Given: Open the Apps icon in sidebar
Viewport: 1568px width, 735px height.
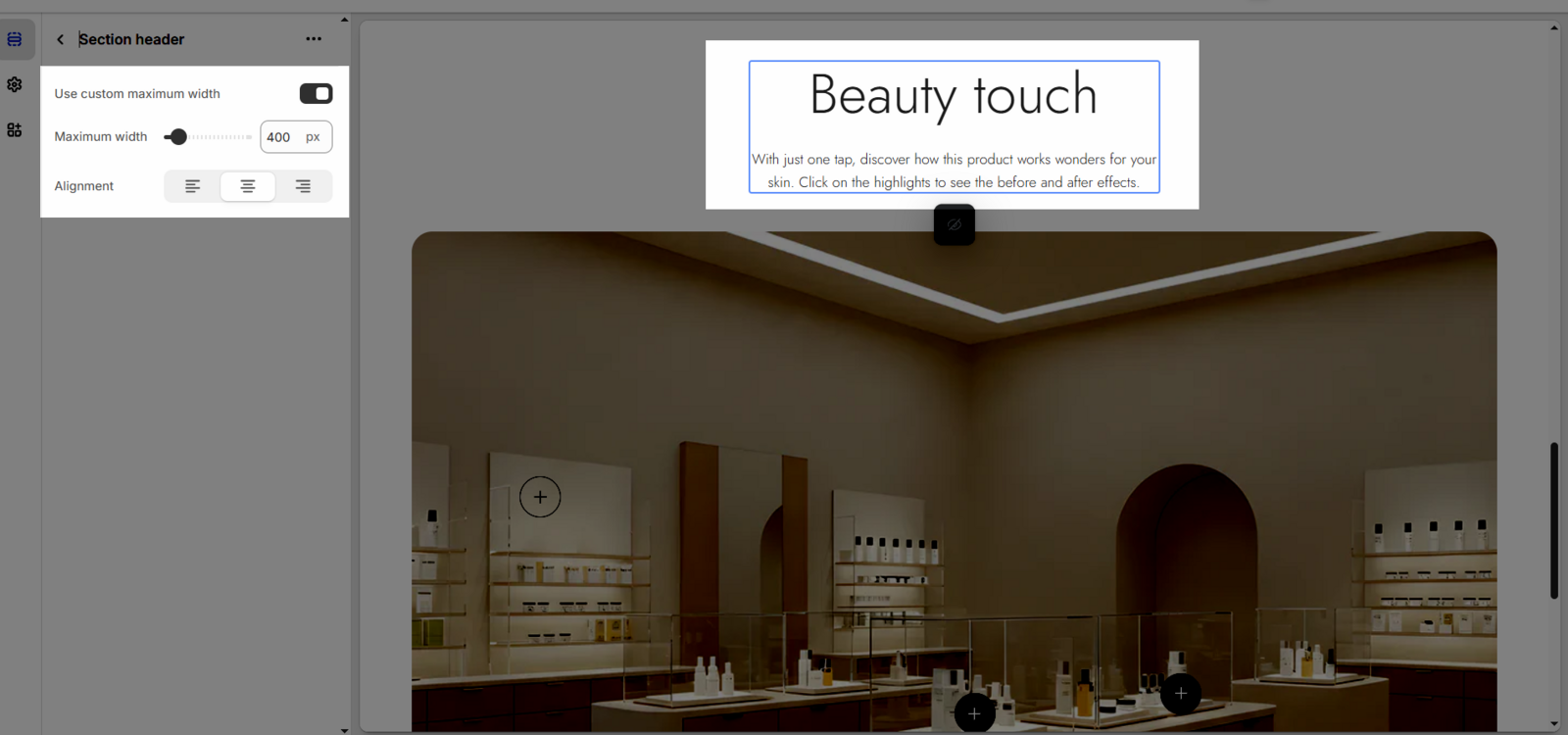Looking at the screenshot, I should coord(15,130).
